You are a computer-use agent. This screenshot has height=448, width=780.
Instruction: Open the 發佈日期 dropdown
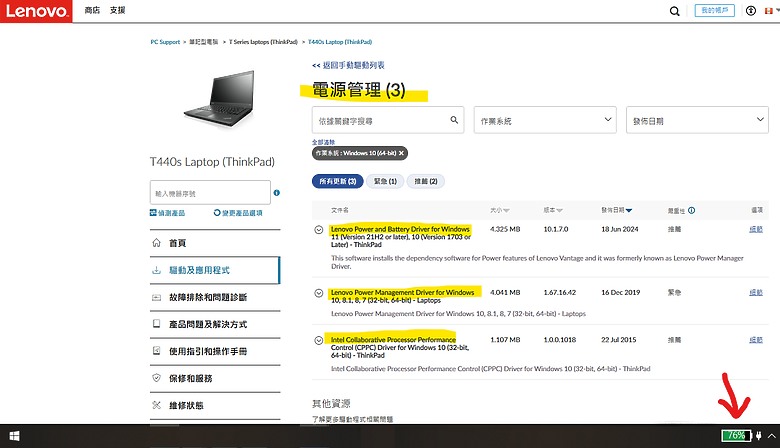click(x=697, y=120)
